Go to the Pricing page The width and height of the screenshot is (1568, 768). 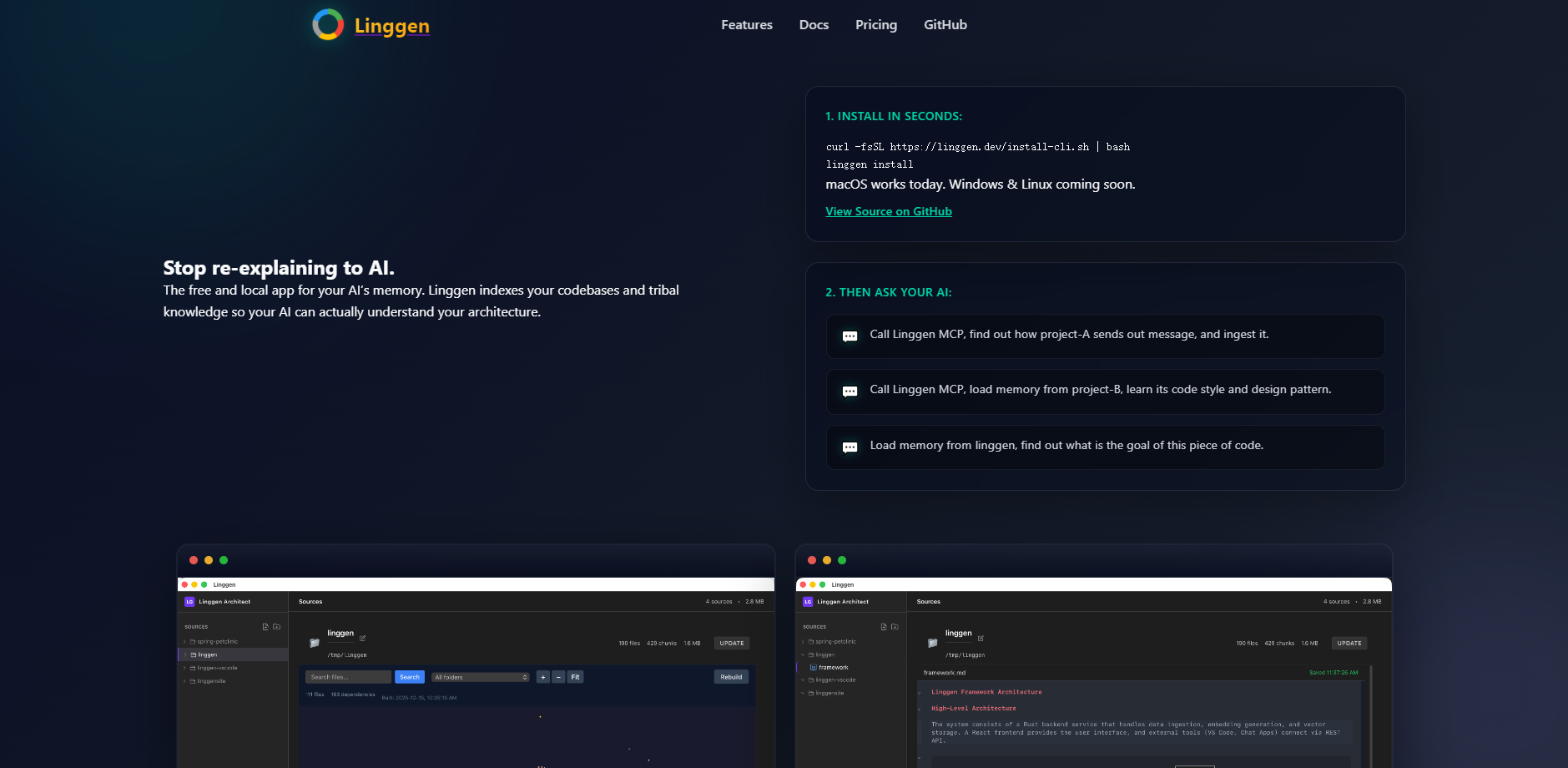875,25
